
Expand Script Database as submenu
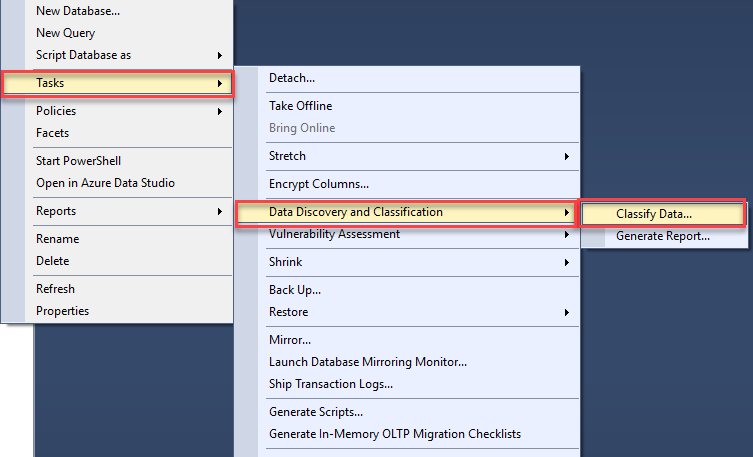click(84, 55)
